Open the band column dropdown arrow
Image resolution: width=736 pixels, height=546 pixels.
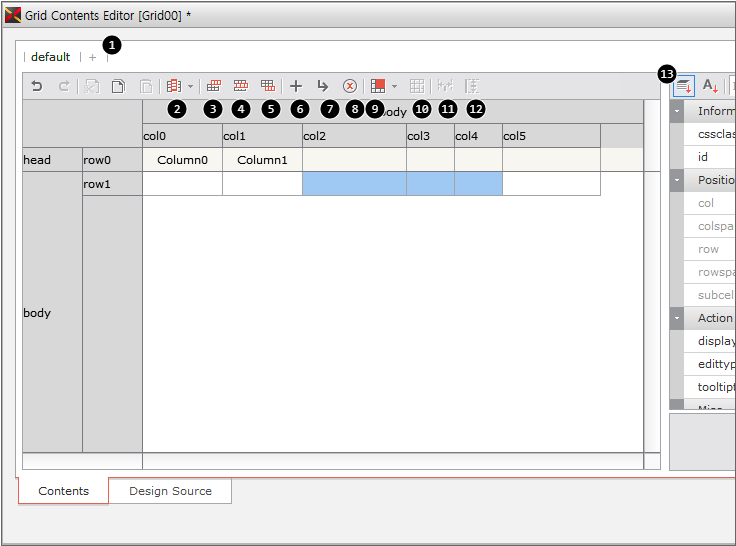tap(190, 87)
